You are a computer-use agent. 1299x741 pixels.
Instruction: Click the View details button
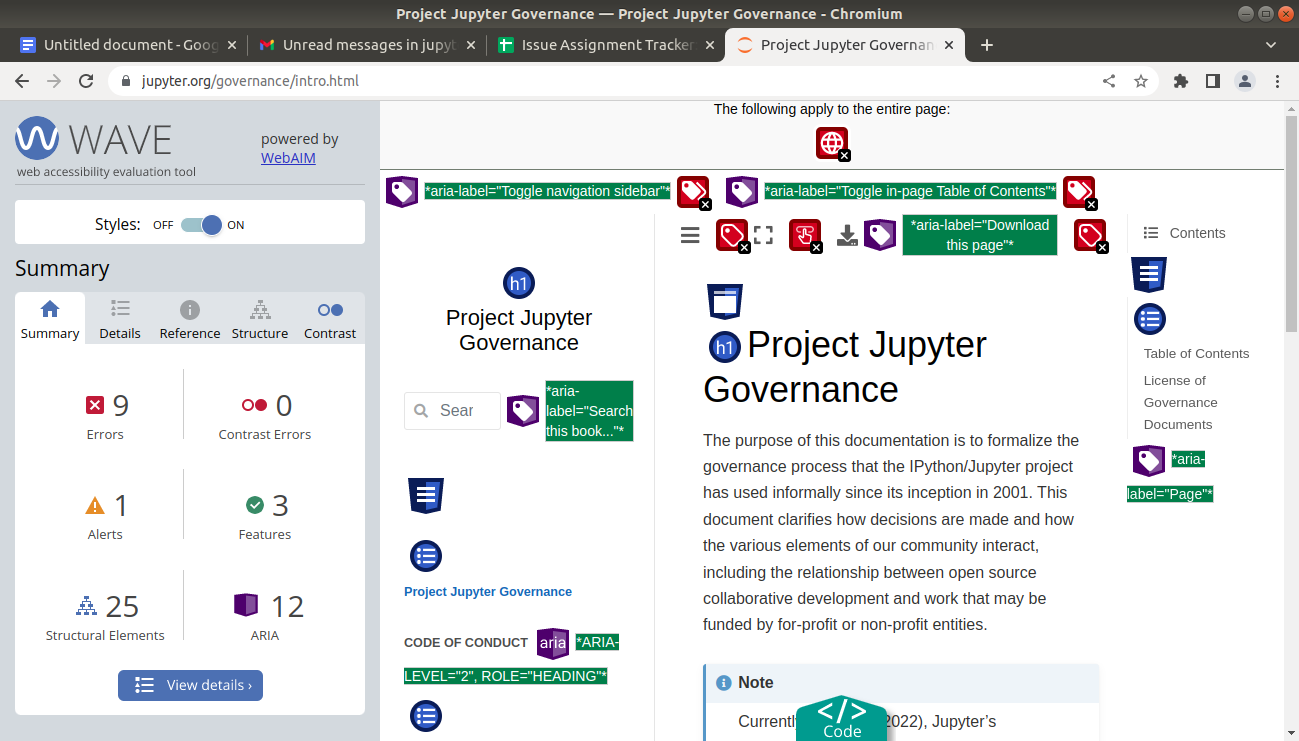tap(190, 685)
